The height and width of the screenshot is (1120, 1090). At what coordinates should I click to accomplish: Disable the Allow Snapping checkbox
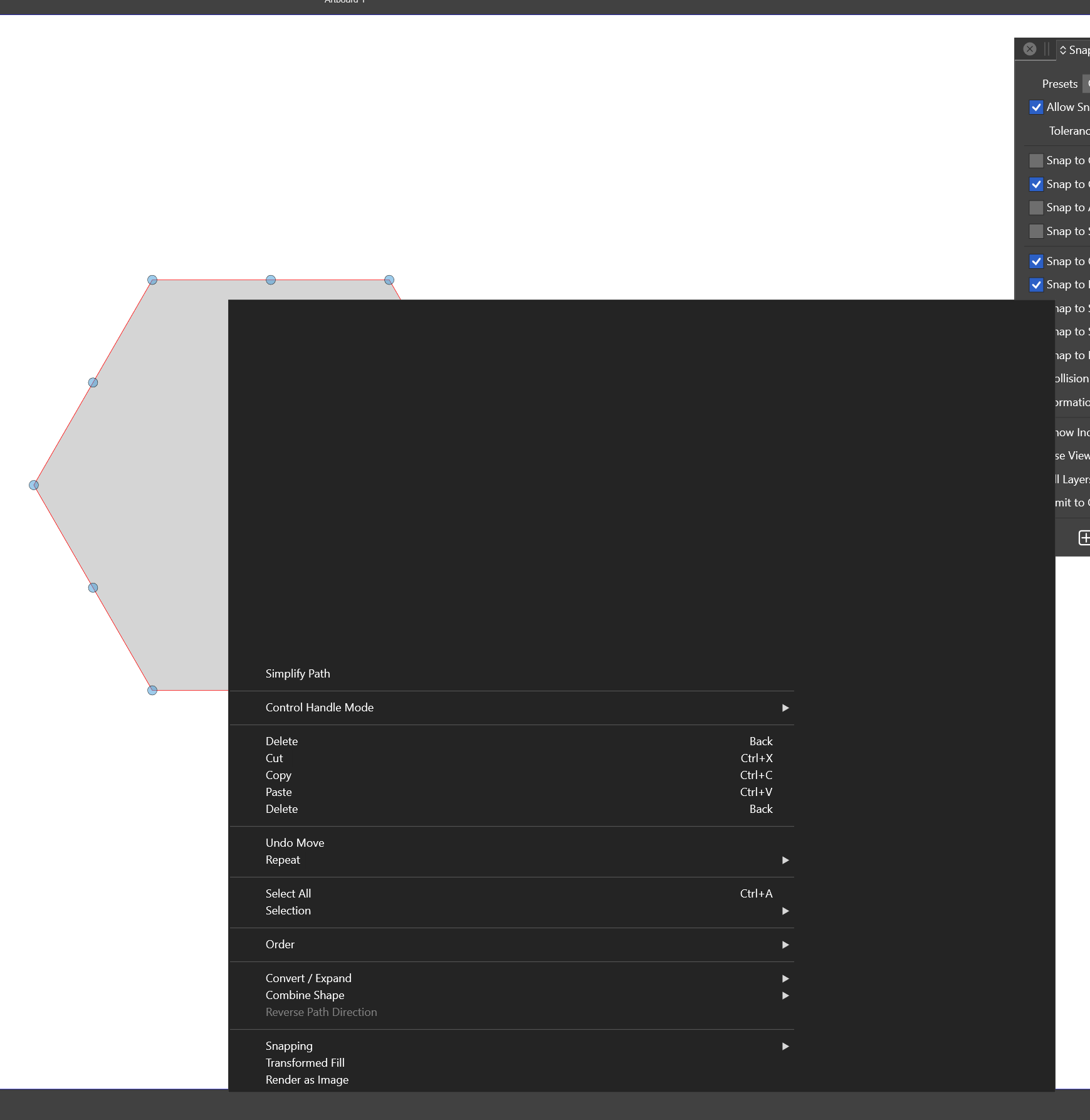pos(1036,107)
